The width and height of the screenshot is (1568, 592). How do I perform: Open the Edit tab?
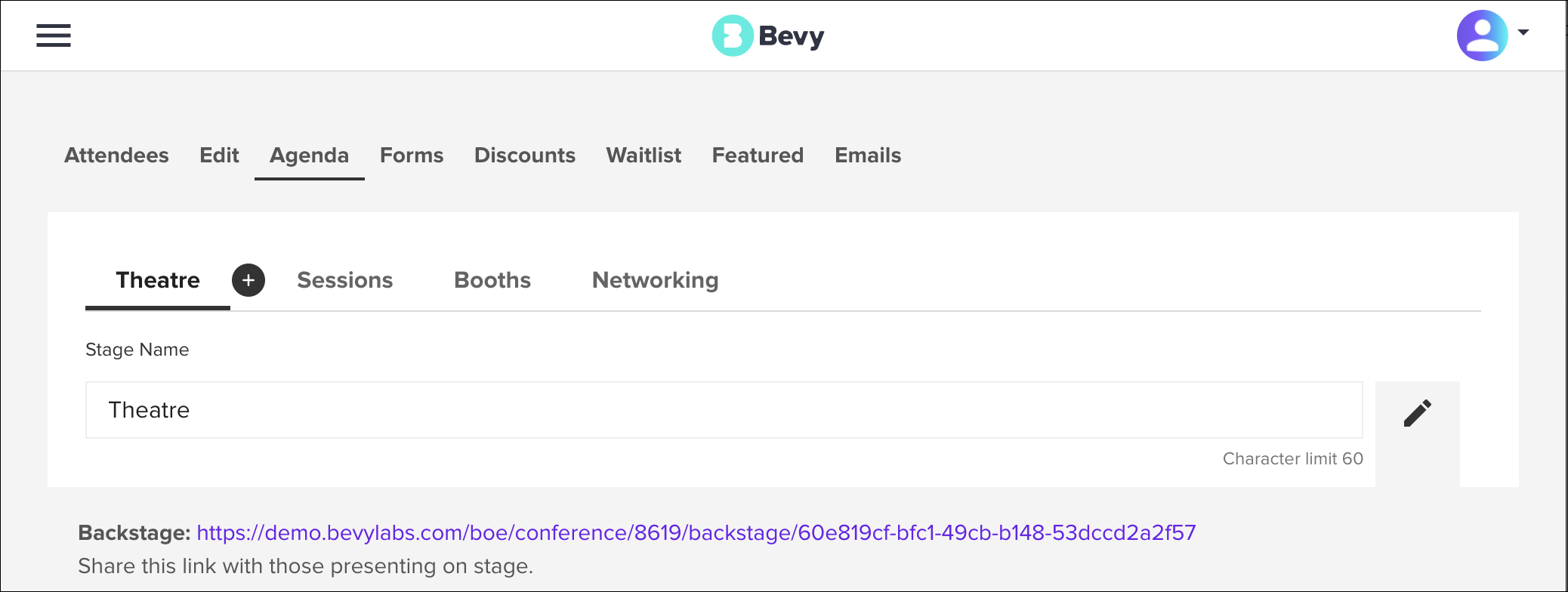pos(219,156)
